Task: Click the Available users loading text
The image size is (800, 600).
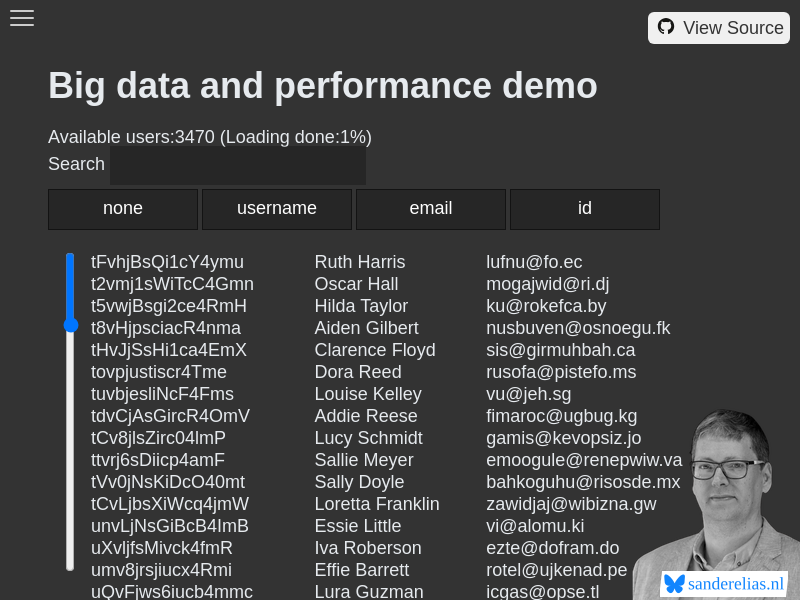Action: pos(209,137)
